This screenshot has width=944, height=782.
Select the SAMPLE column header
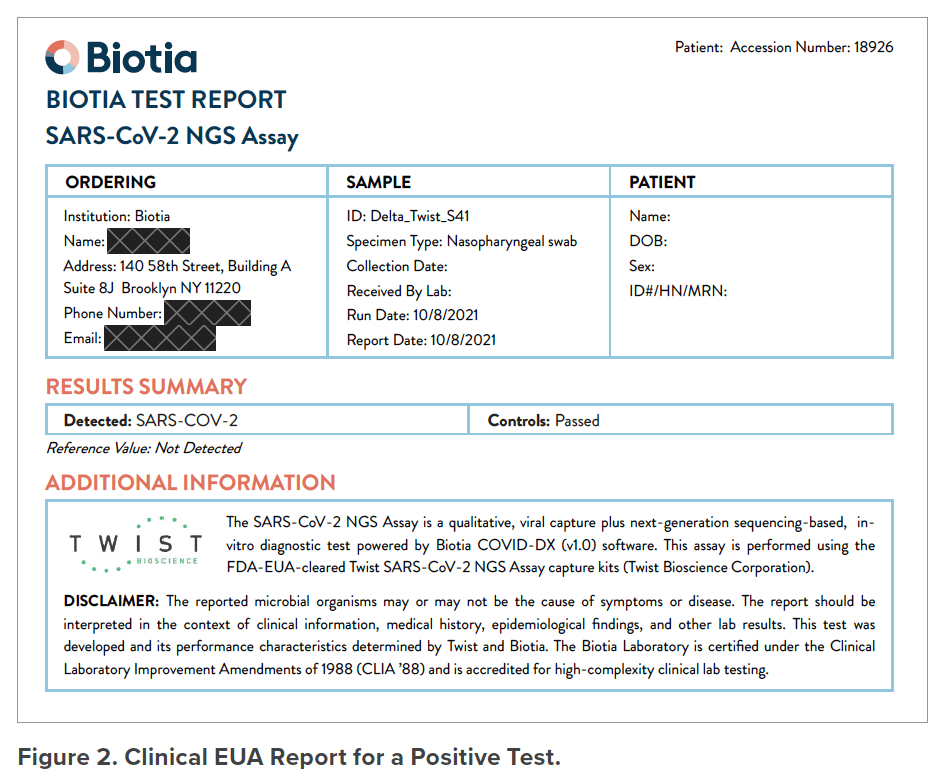click(378, 182)
